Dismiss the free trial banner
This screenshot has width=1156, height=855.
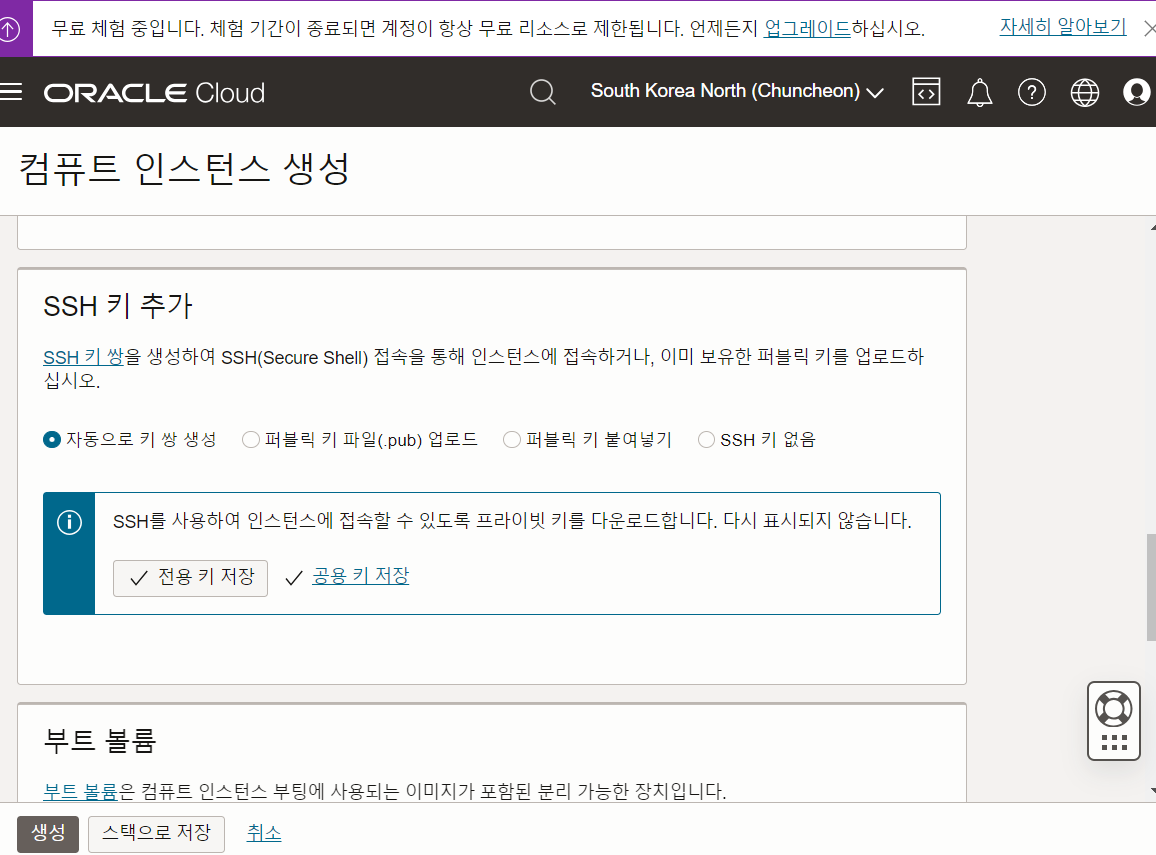(x=1148, y=29)
